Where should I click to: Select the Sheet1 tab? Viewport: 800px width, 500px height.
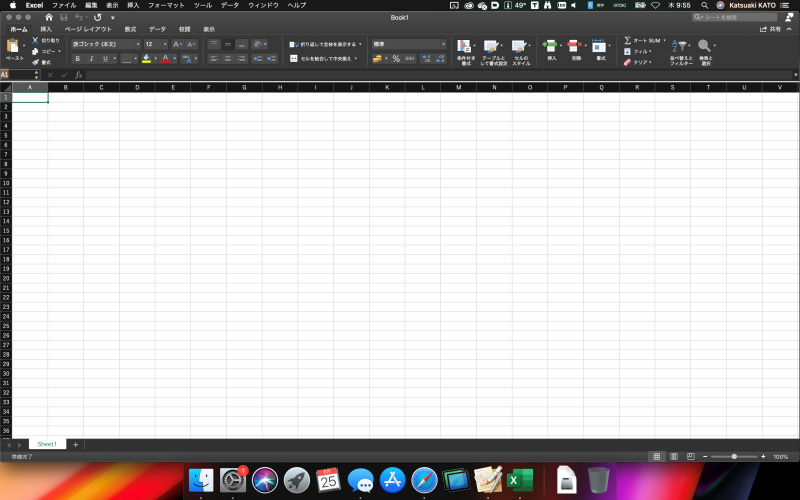47,444
